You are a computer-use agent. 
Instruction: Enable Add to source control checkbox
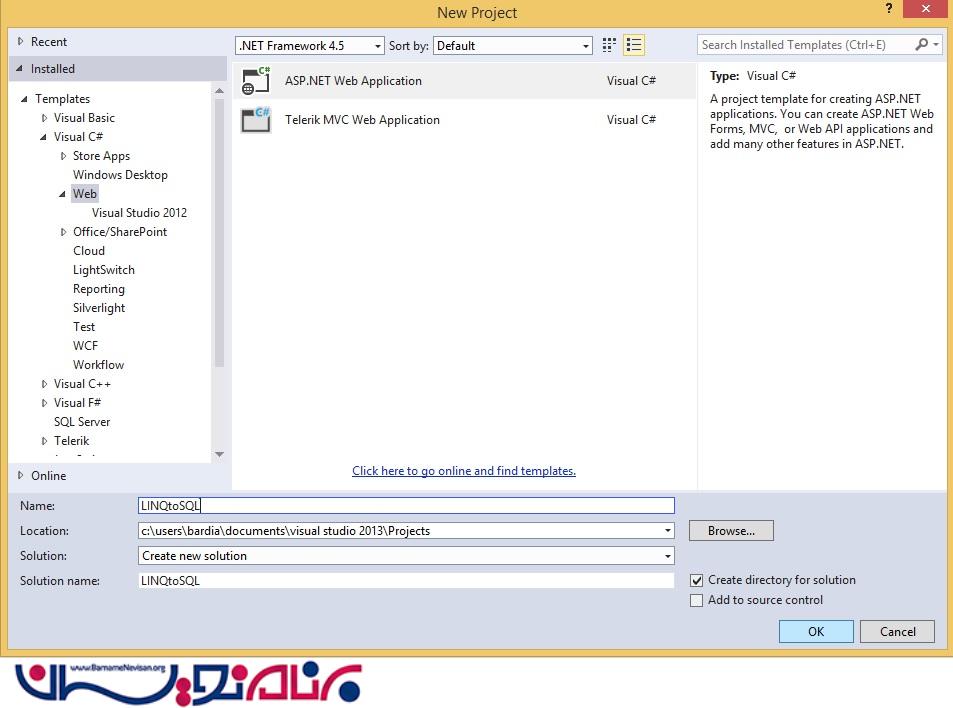point(697,600)
